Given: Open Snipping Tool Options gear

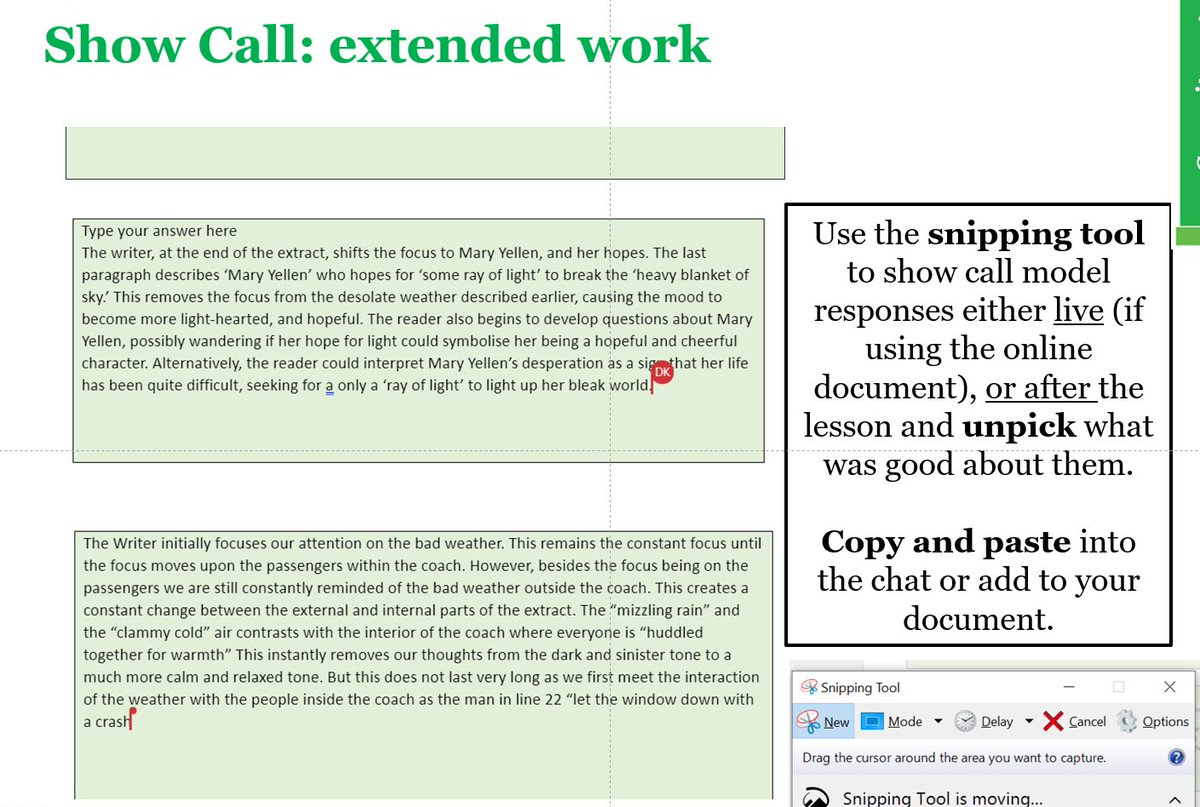Looking at the screenshot, I should point(1127,721).
